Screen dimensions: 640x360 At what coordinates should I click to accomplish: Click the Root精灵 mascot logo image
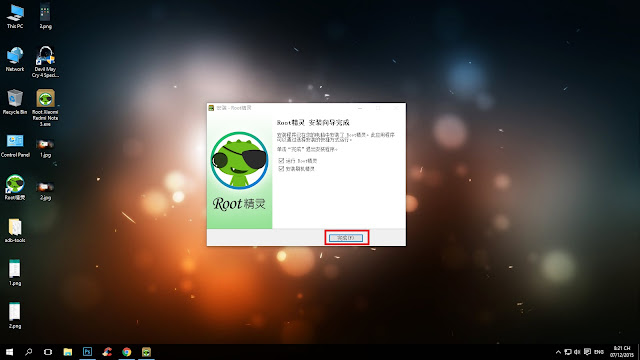(240, 160)
